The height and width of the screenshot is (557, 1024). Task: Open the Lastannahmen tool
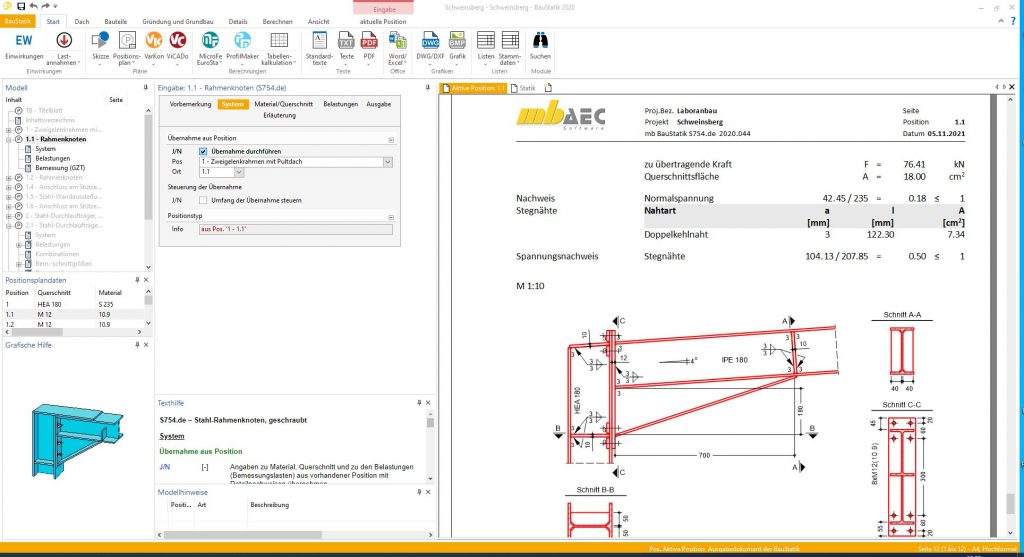64,48
